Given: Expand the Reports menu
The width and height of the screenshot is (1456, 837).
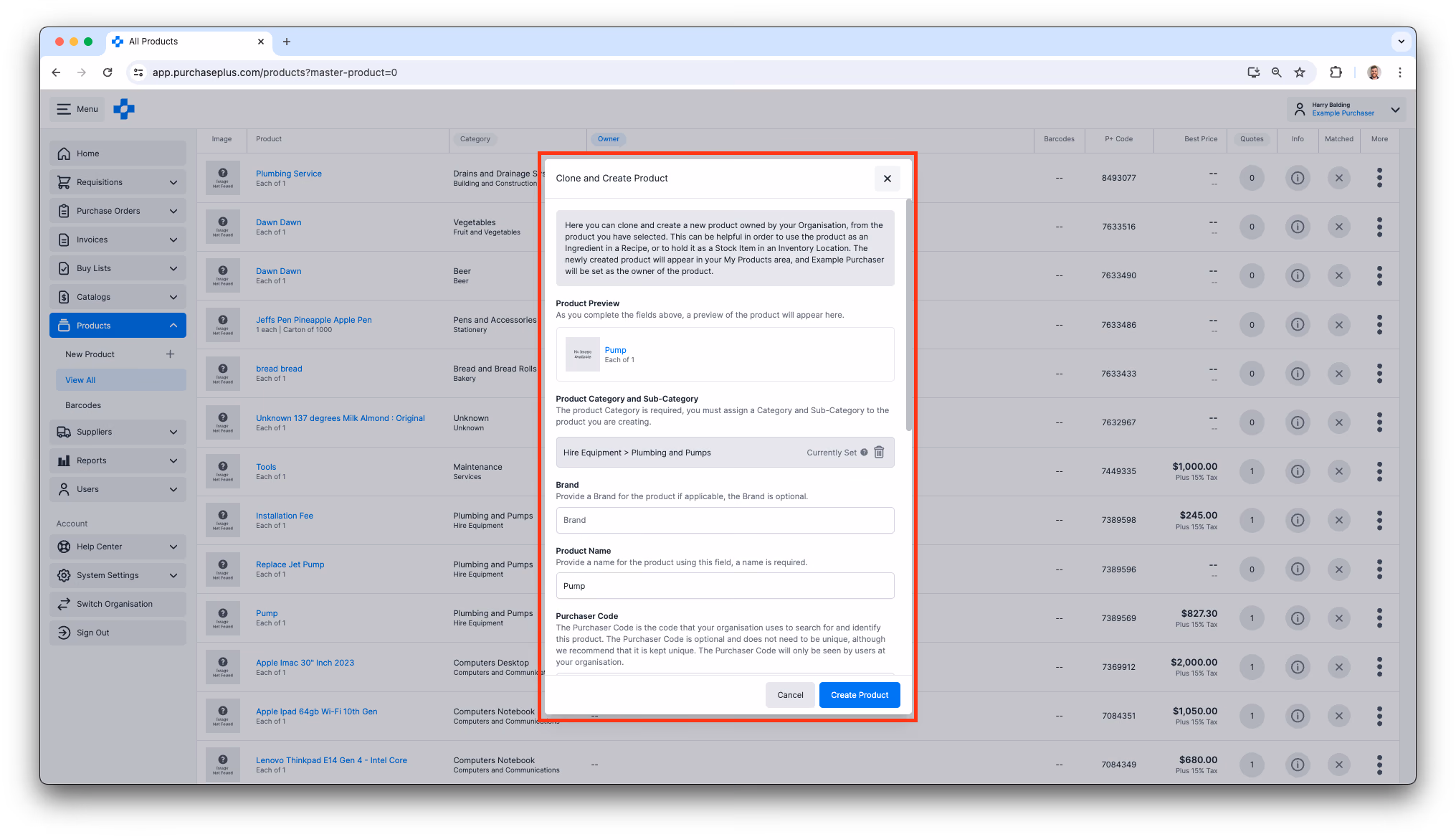Looking at the screenshot, I should [118, 460].
